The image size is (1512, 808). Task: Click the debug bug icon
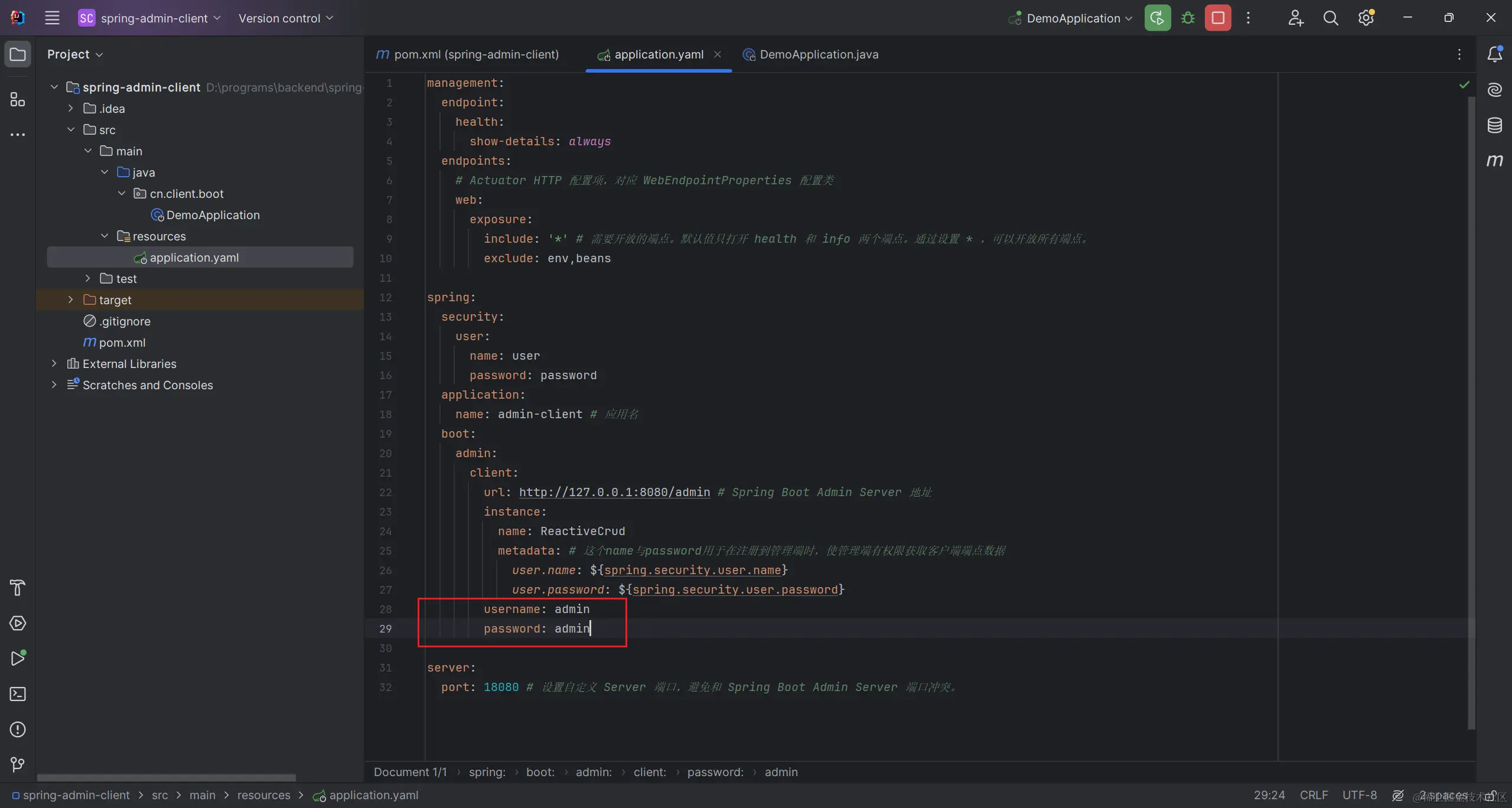[x=1188, y=18]
